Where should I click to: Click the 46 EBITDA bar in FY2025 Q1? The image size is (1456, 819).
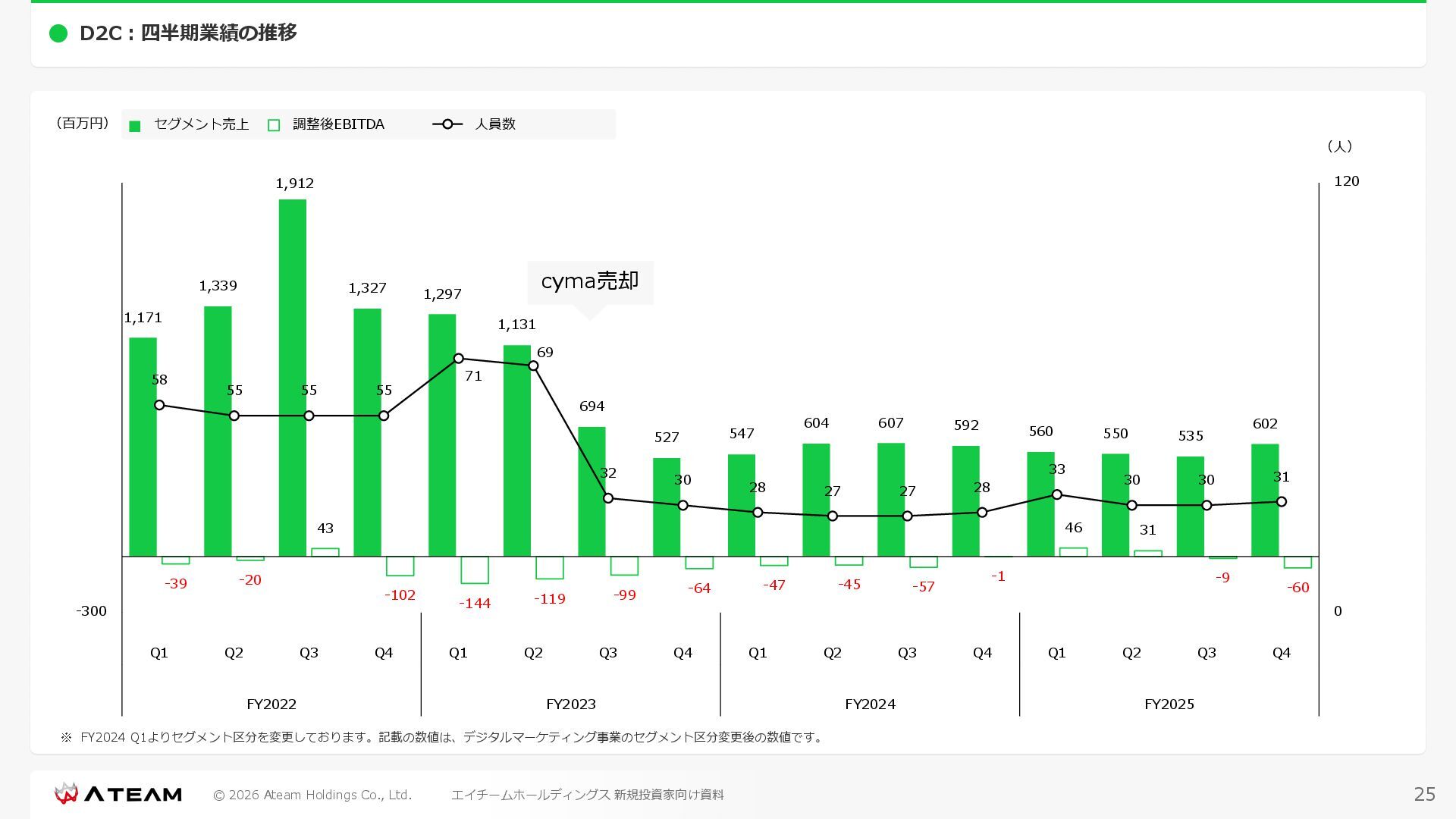click(1073, 552)
